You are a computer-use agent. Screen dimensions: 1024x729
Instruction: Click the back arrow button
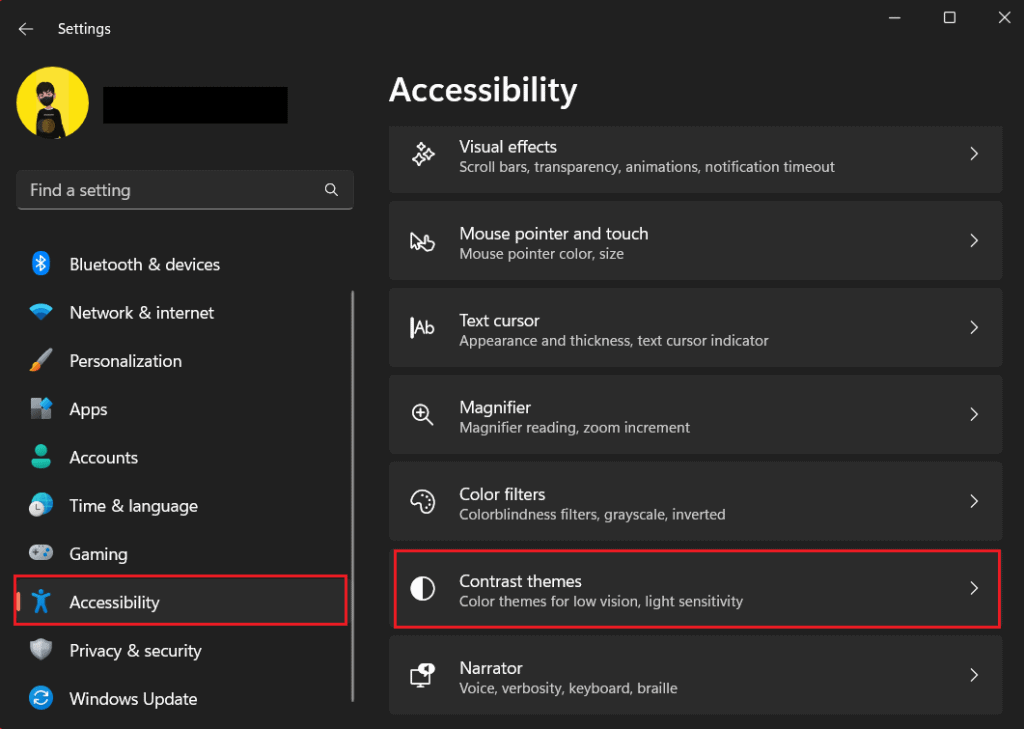[x=26, y=29]
